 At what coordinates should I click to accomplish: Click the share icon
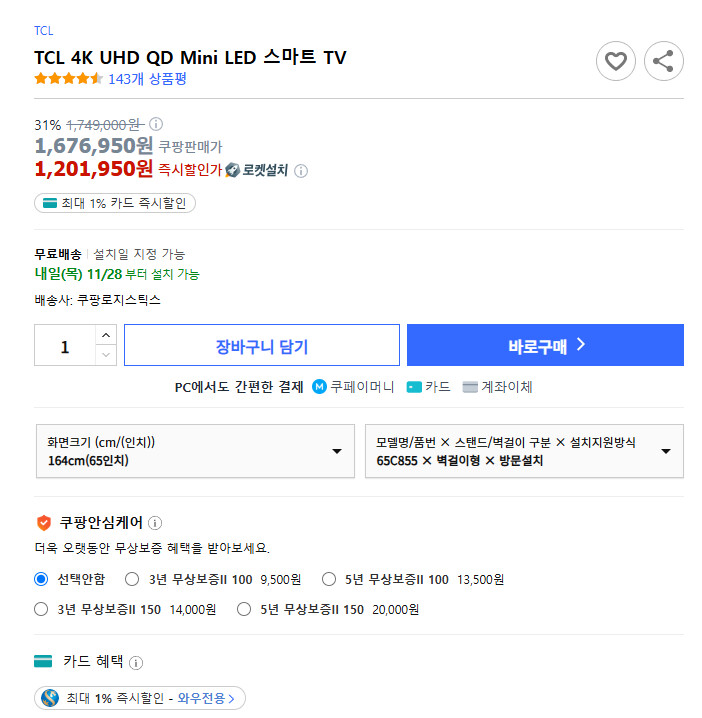[x=663, y=62]
